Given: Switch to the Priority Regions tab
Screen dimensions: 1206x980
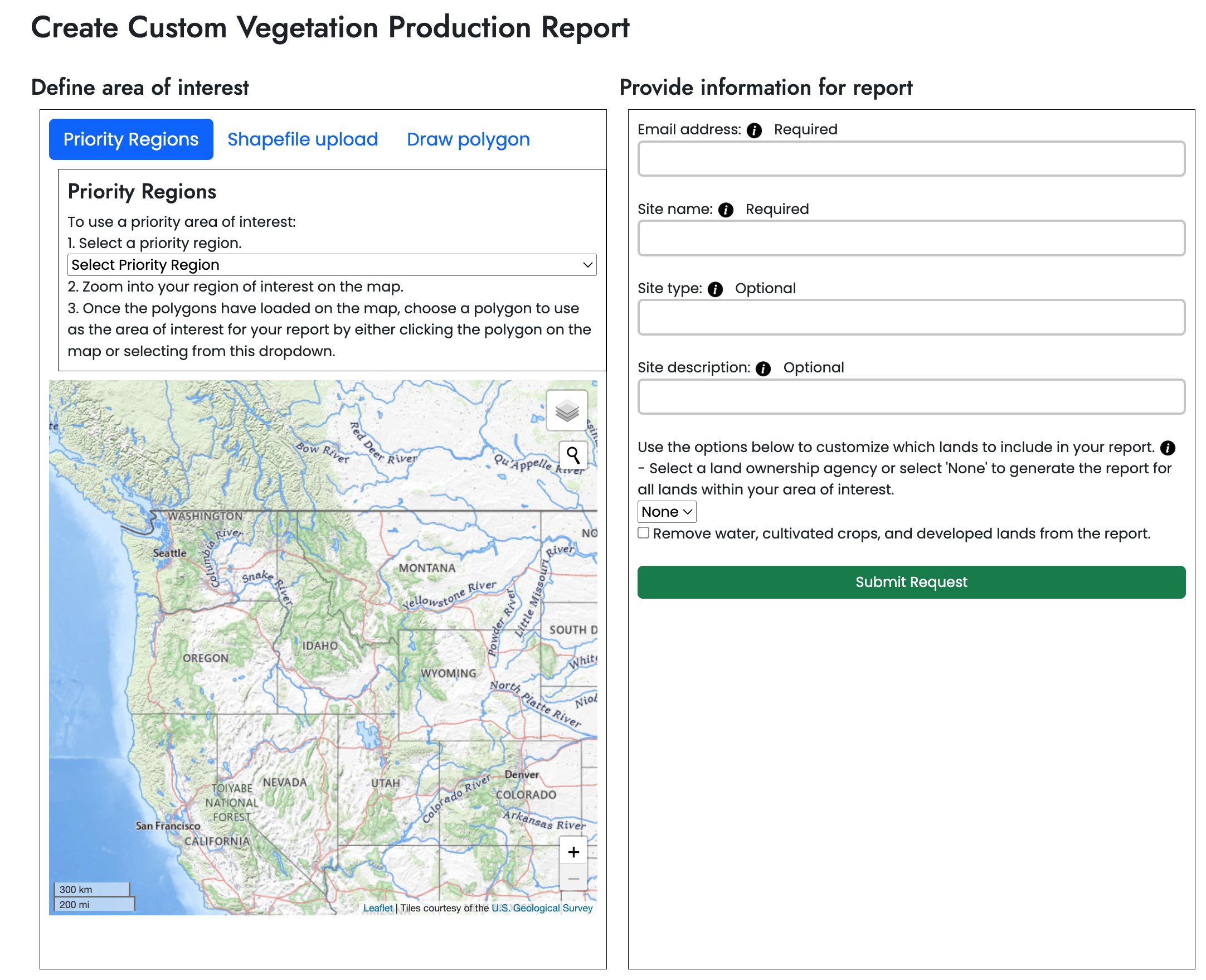Looking at the screenshot, I should click(x=131, y=139).
